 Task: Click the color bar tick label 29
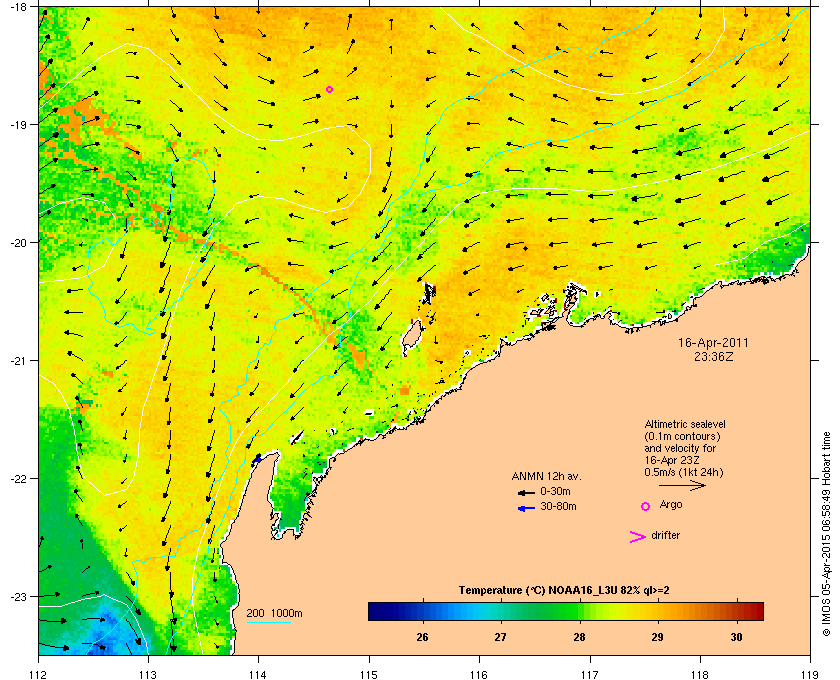pyautogui.click(x=657, y=637)
